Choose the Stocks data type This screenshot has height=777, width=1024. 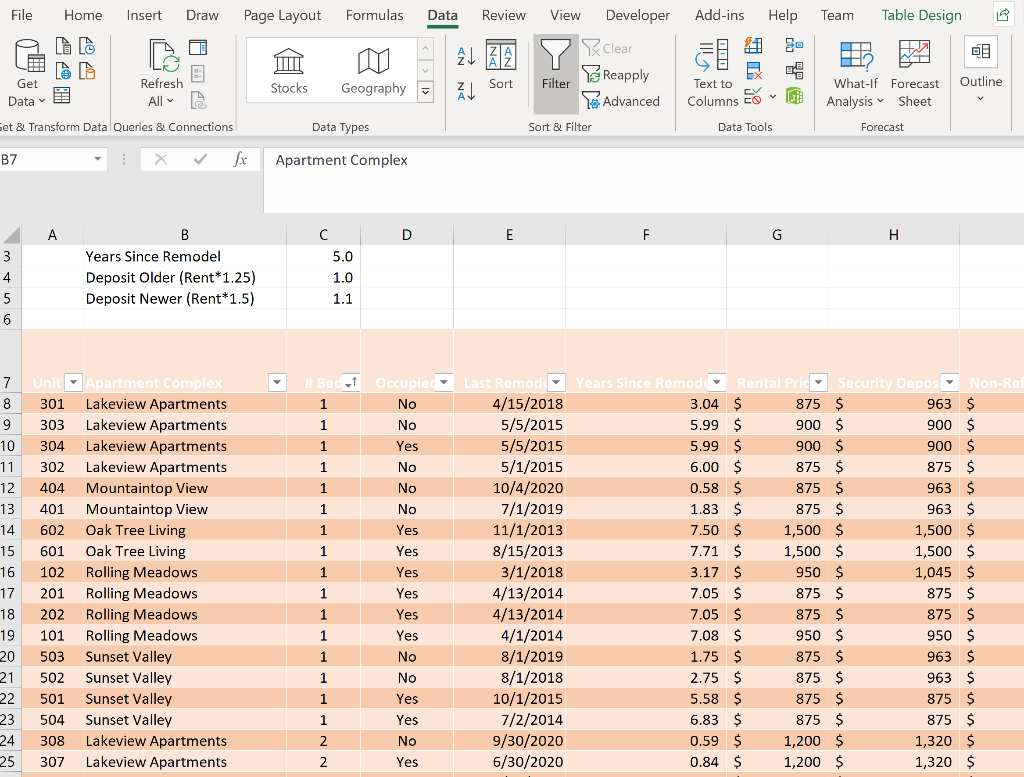(289, 70)
